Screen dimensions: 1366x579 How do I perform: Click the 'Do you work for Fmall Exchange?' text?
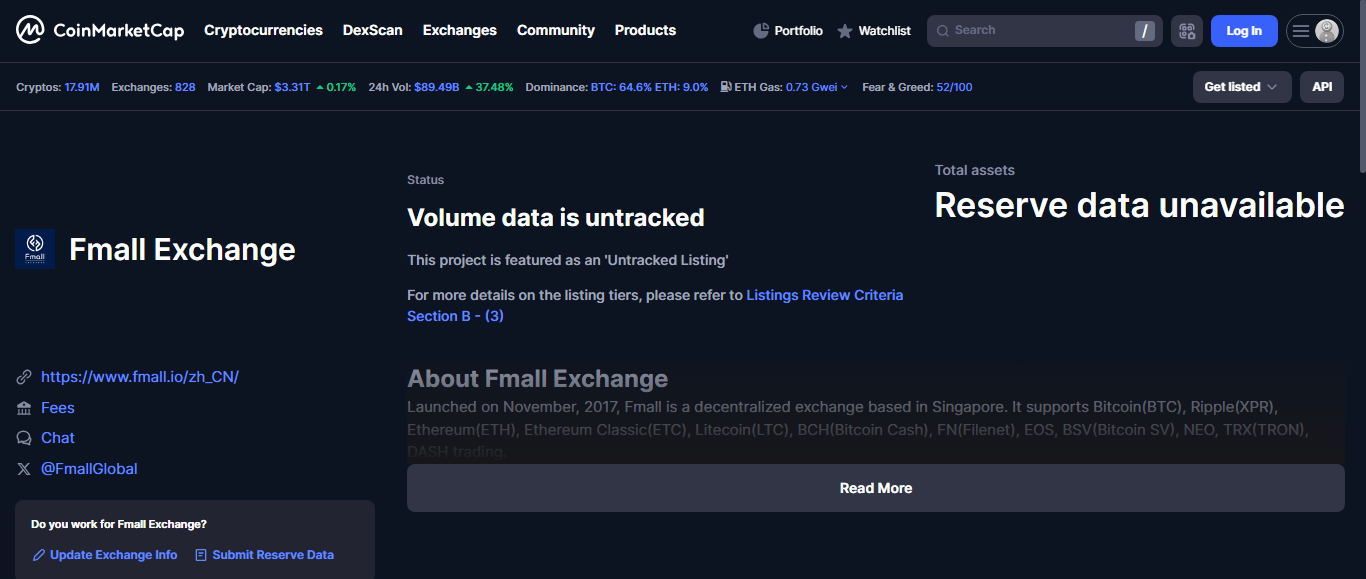tap(119, 524)
